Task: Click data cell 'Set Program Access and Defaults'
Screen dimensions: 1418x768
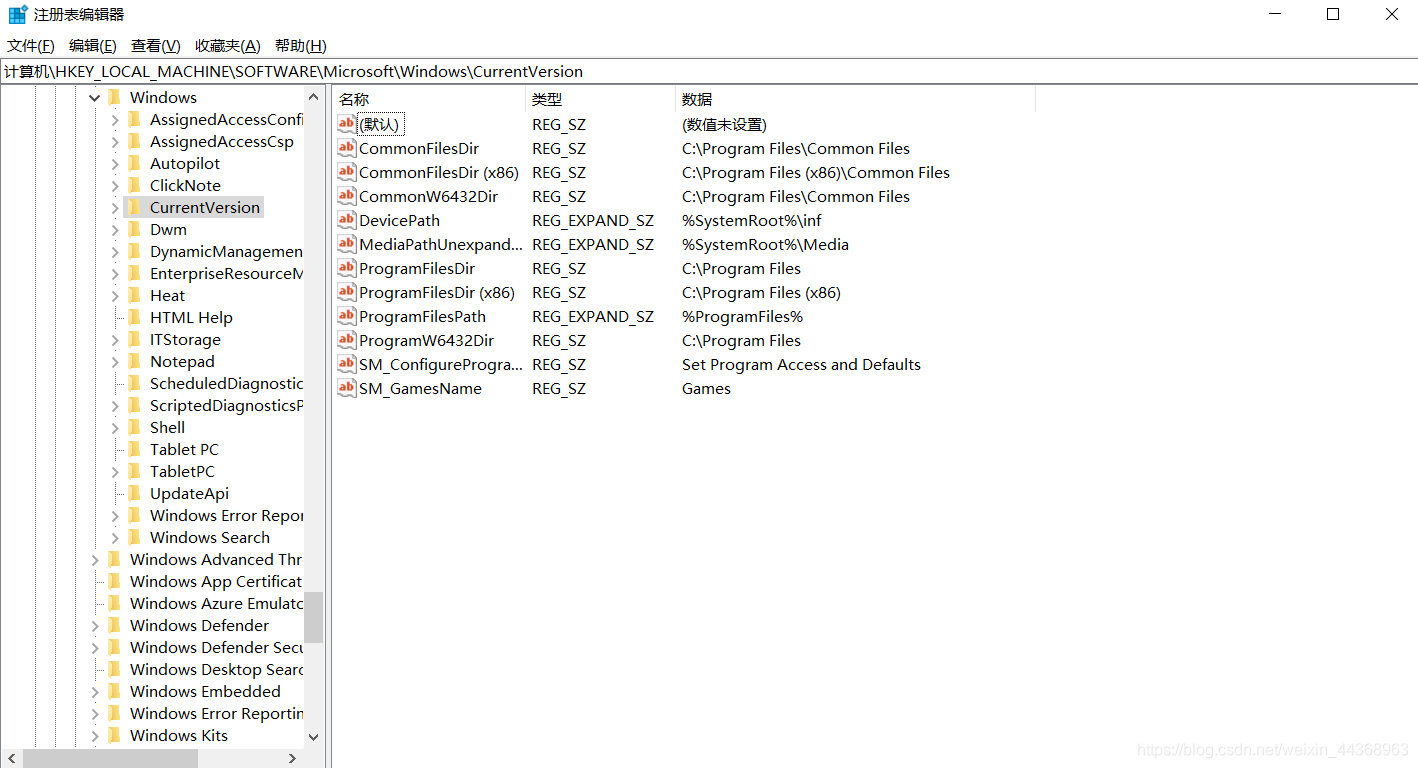Action: pyautogui.click(x=801, y=364)
